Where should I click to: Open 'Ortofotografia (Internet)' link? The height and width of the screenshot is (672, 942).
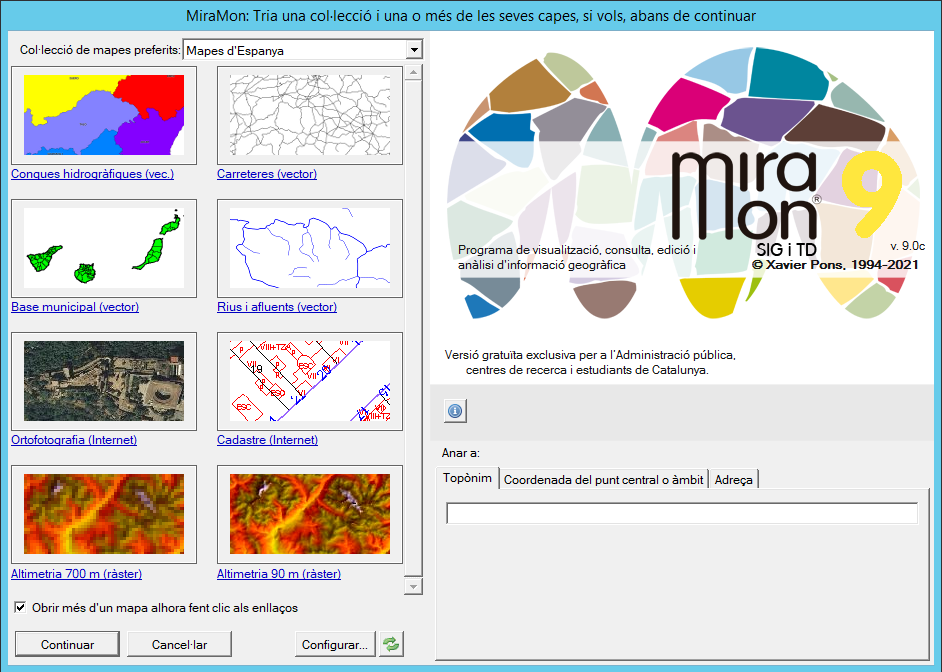74,440
